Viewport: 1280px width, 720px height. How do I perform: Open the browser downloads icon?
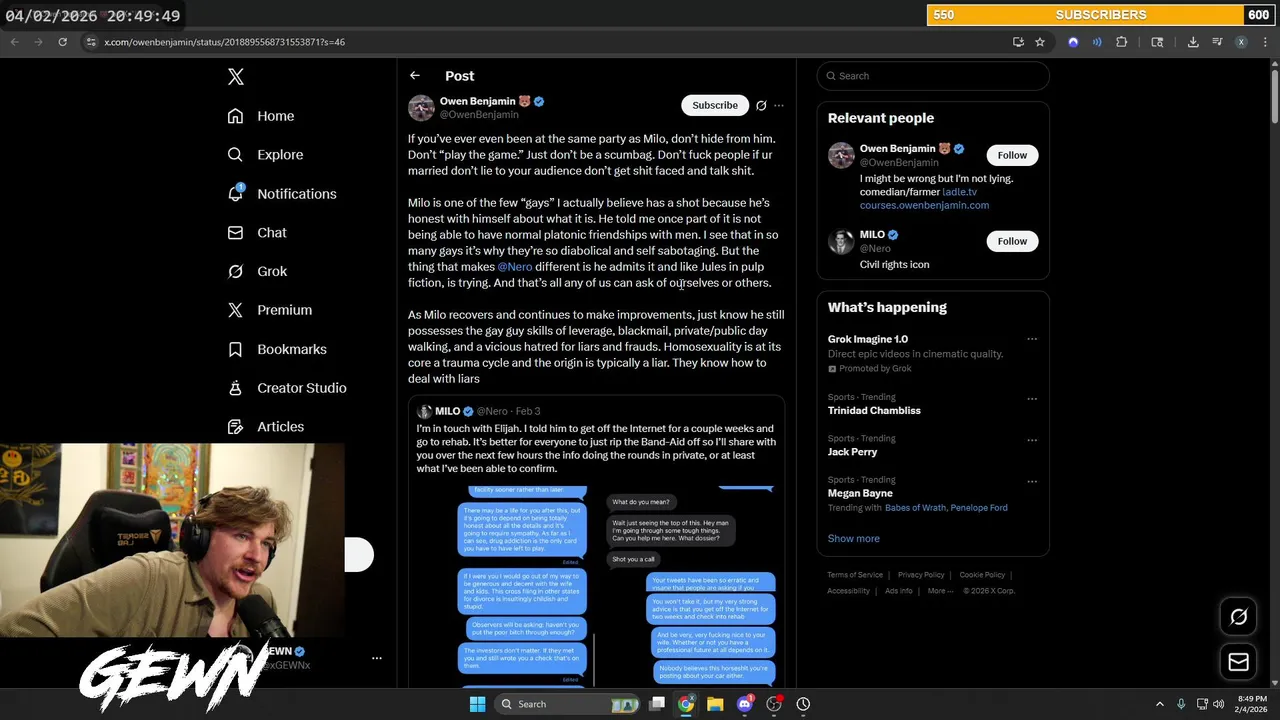pos(1193,42)
